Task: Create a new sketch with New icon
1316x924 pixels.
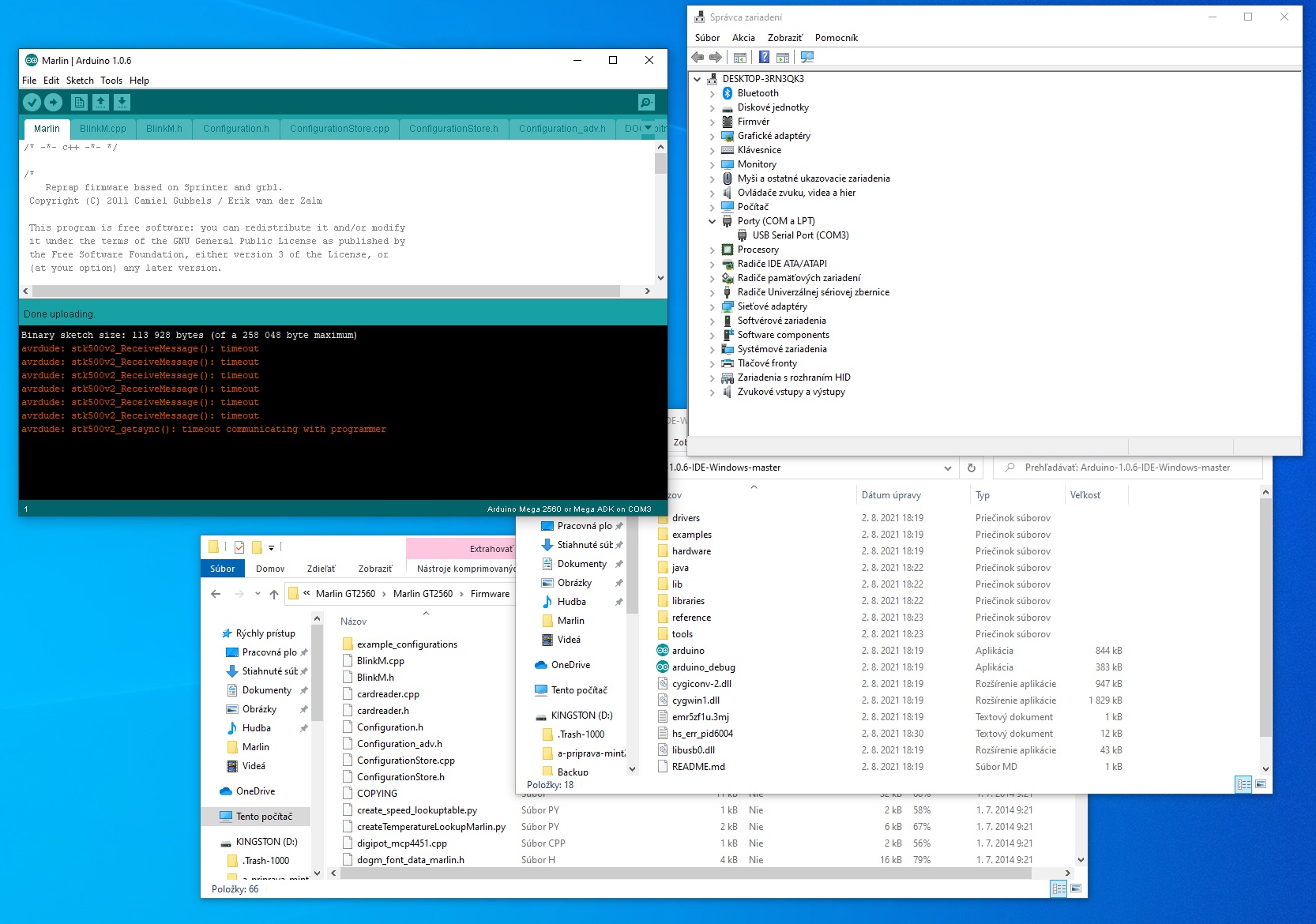Action: coord(79,102)
